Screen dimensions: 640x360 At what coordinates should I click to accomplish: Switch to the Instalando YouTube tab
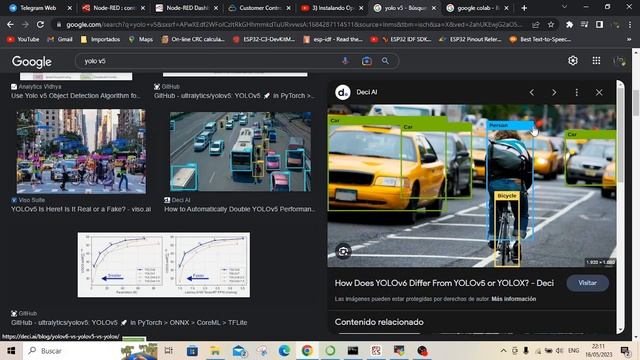(x=333, y=8)
